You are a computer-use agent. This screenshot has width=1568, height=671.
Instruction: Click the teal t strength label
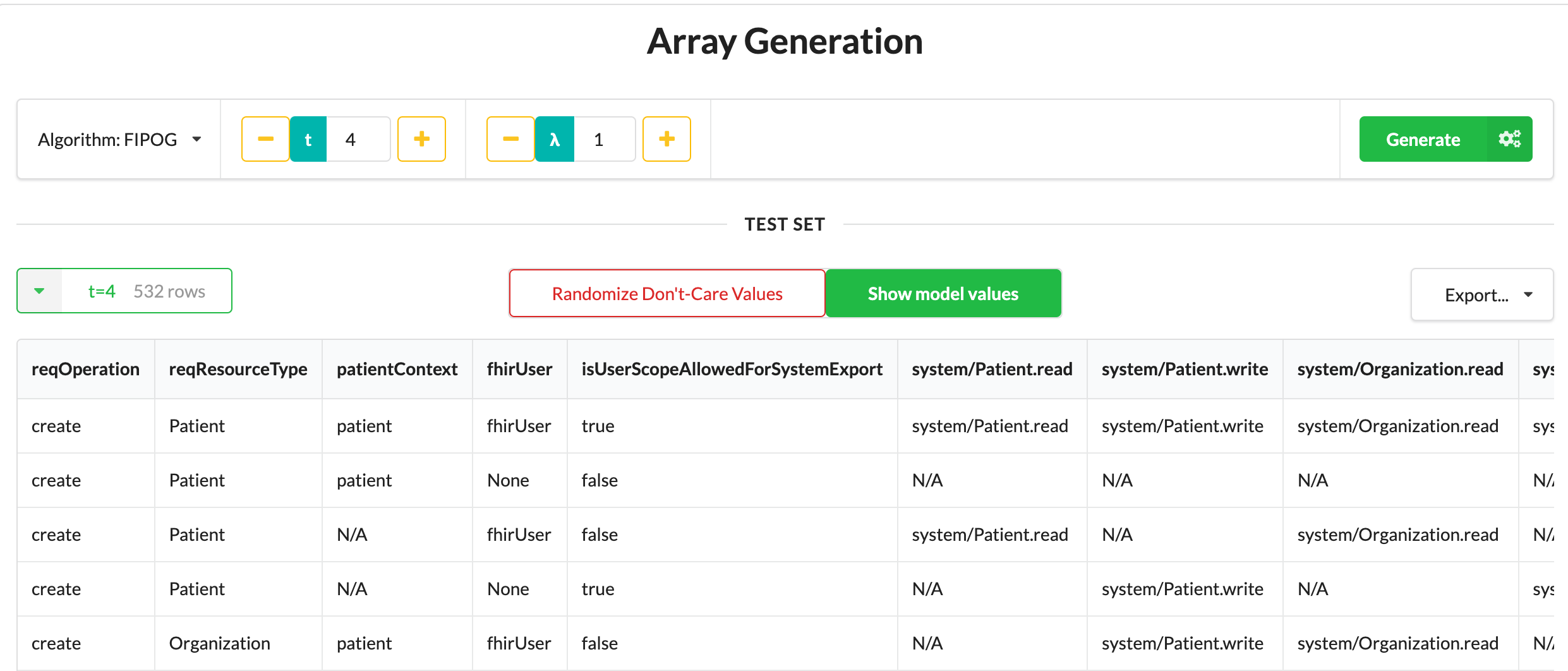click(308, 139)
